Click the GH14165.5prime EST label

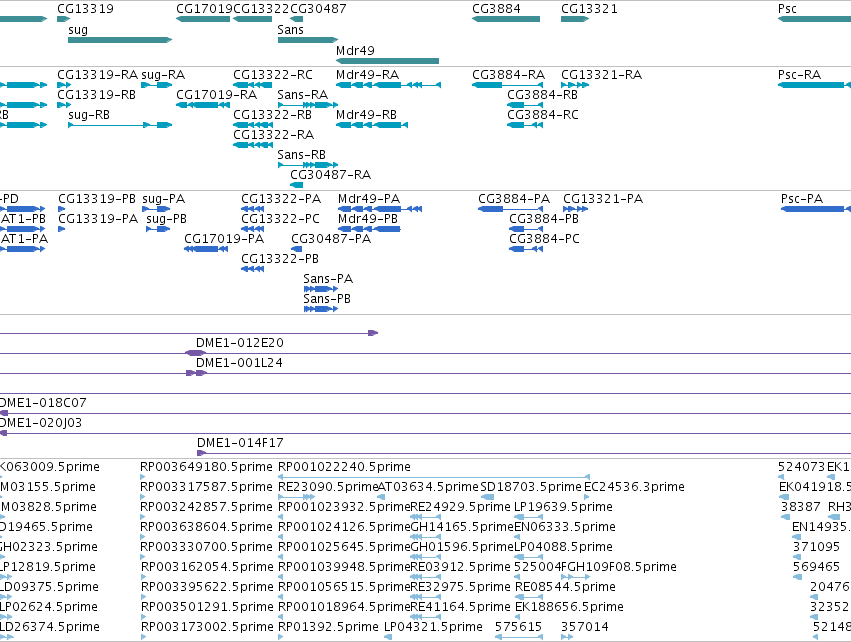(x=462, y=527)
